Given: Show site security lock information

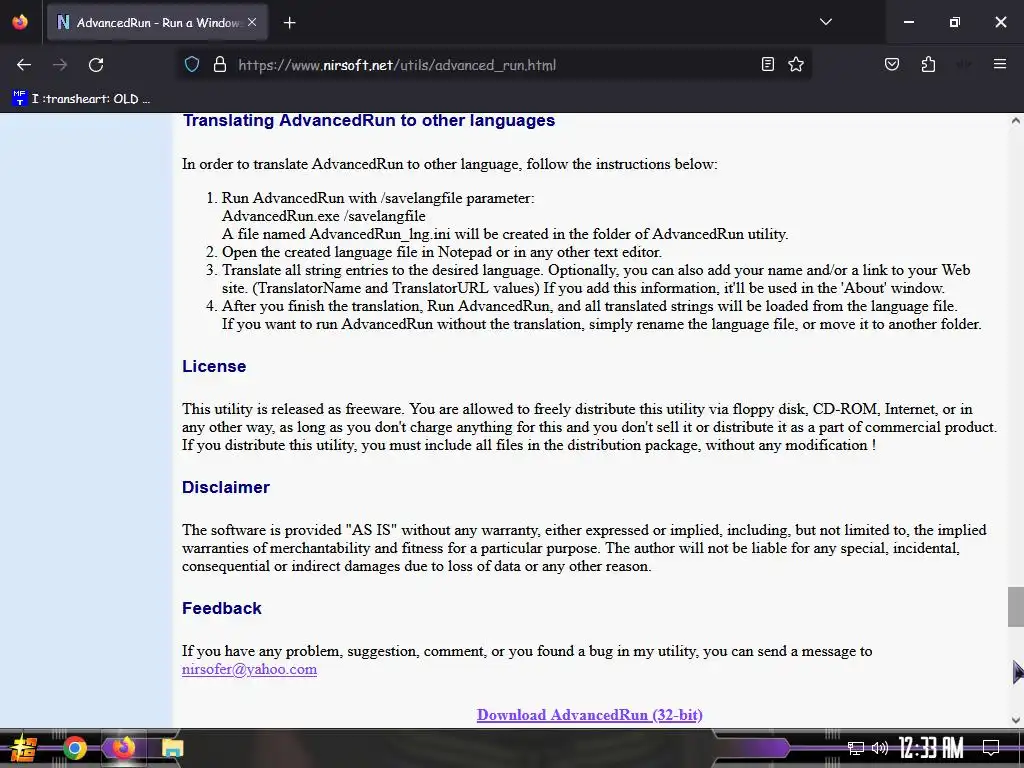Looking at the screenshot, I should 220,65.
